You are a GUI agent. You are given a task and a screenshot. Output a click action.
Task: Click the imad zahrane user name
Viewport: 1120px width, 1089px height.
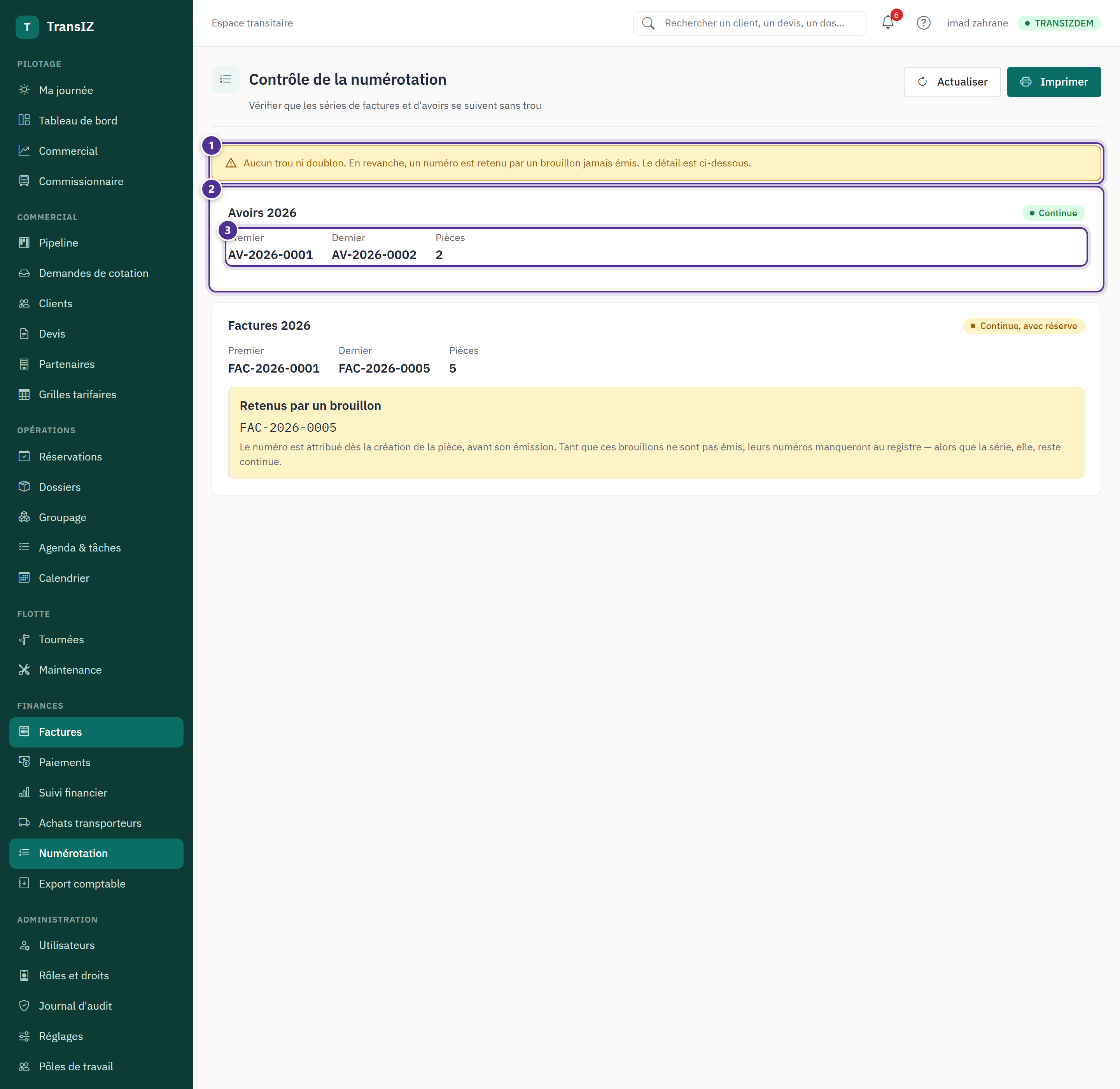977,23
